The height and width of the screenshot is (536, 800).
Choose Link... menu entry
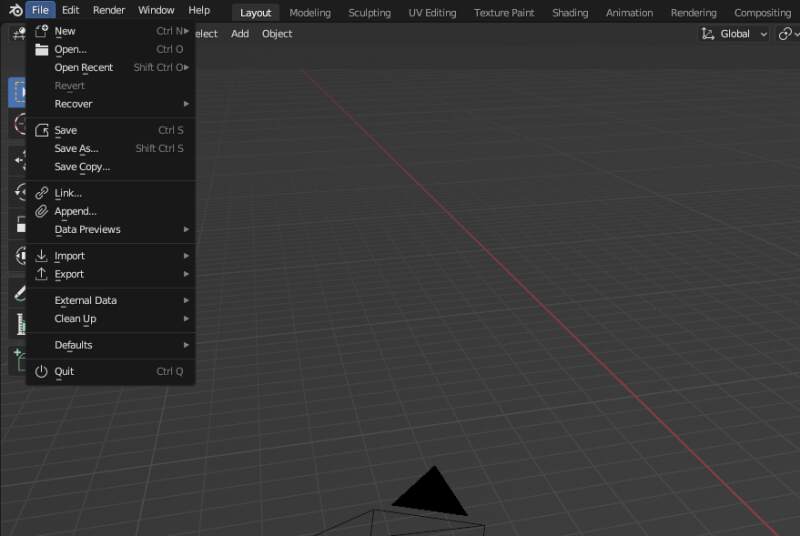(111, 193)
